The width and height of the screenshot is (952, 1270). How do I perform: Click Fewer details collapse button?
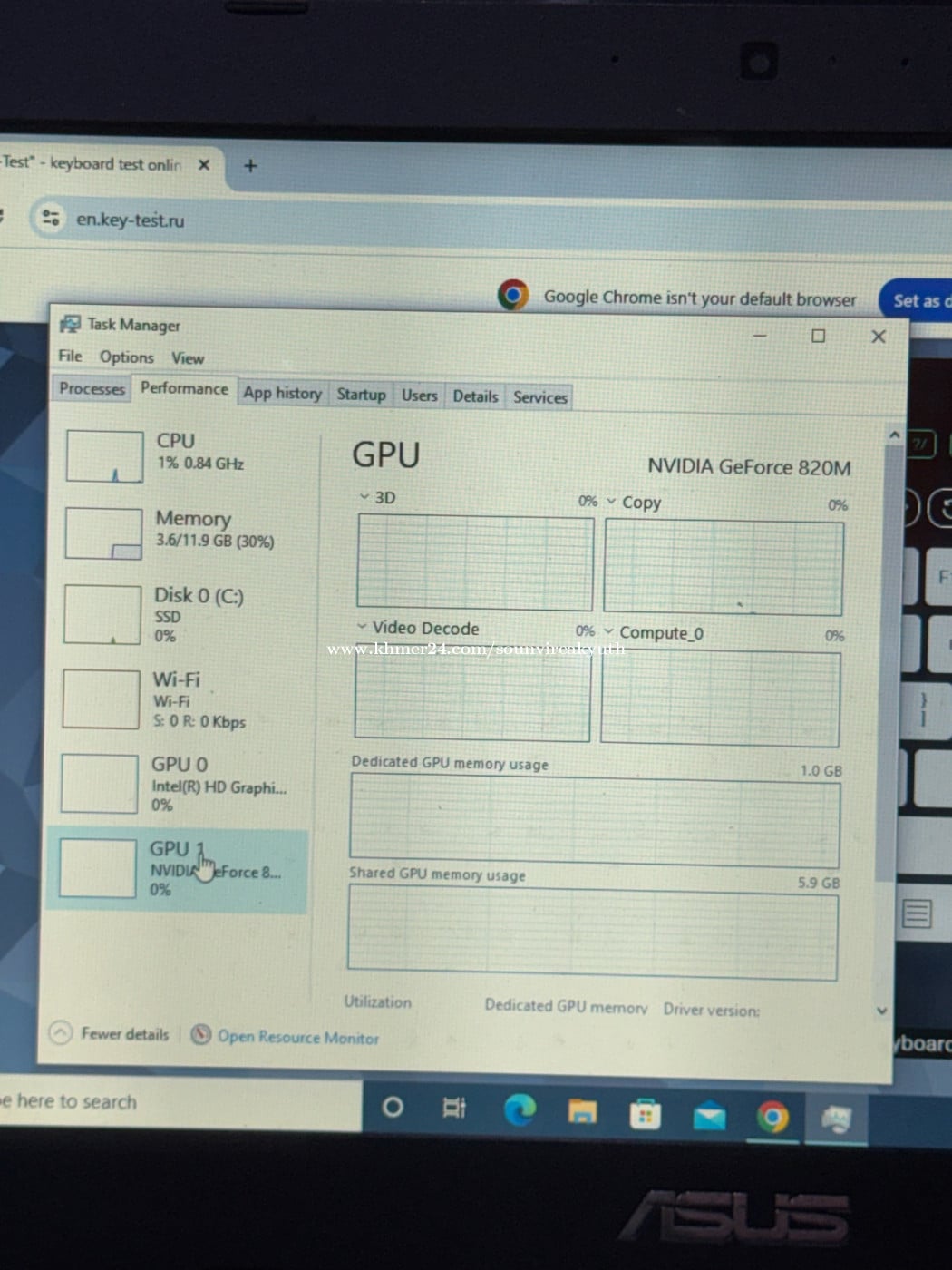coord(111,1033)
